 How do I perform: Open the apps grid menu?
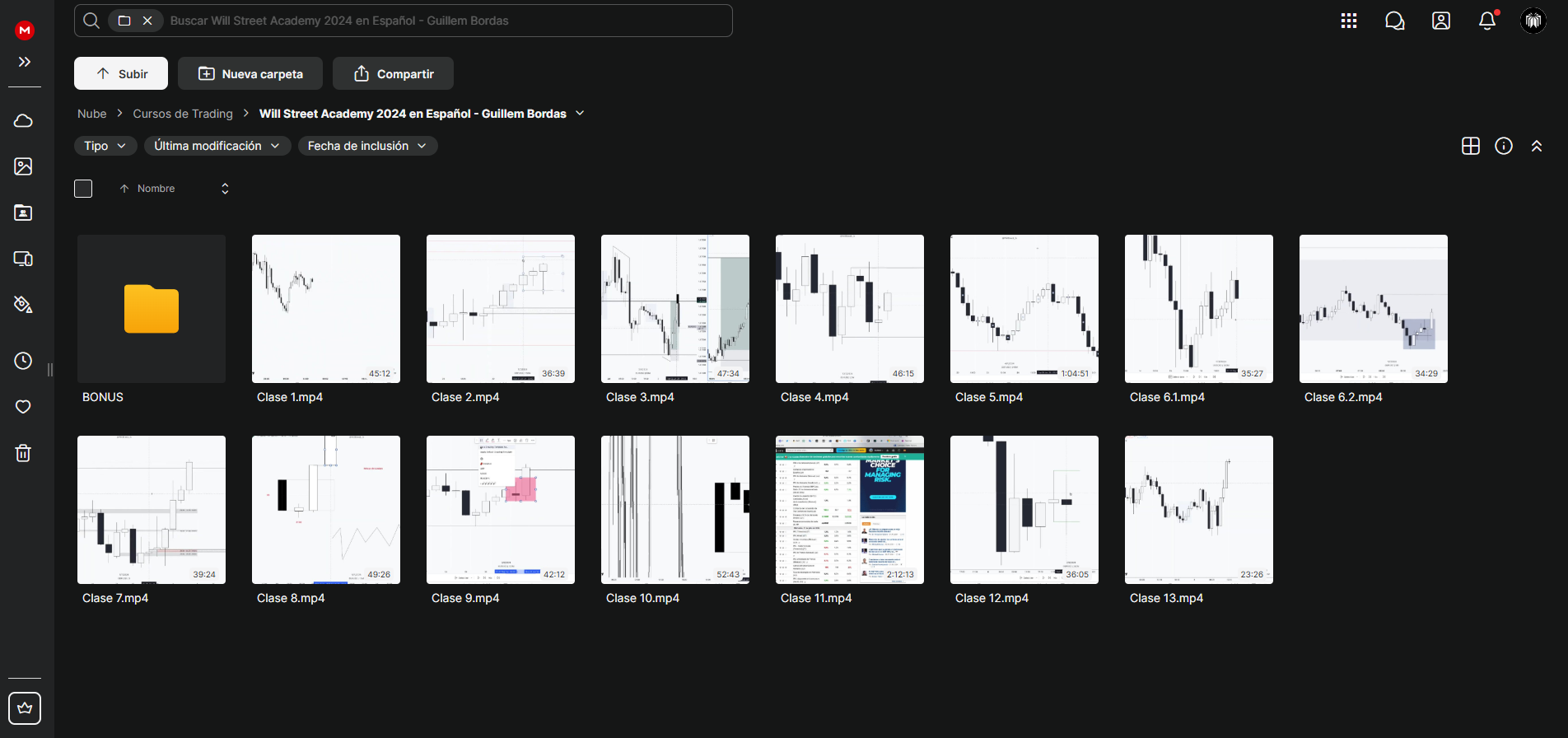tap(1349, 21)
